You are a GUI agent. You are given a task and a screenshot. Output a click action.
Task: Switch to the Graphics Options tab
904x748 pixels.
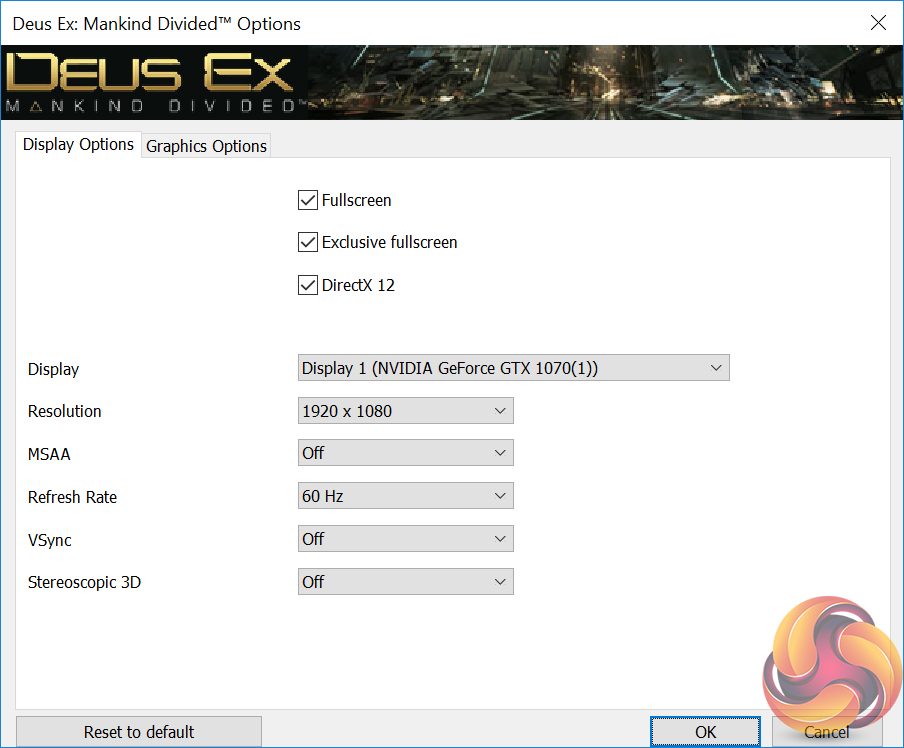[x=206, y=146]
